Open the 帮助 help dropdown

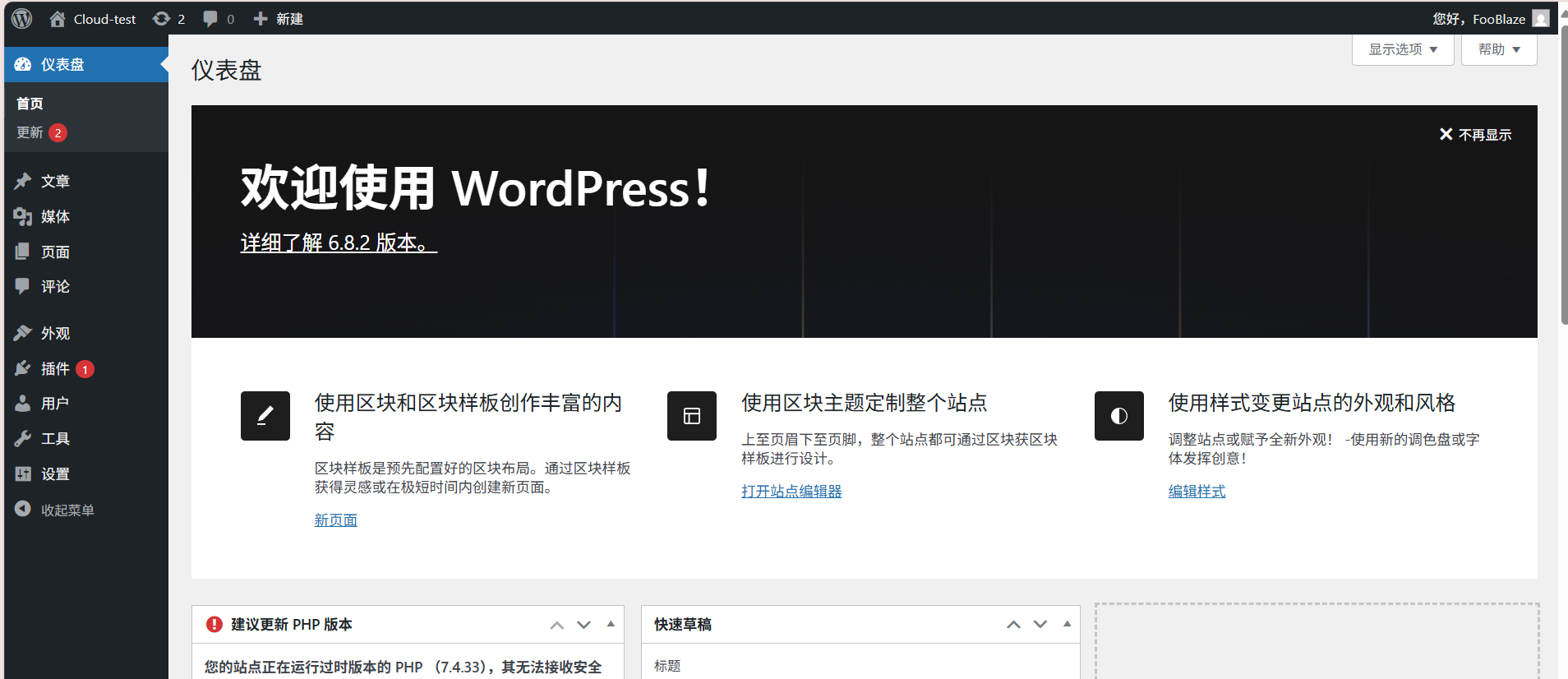[1499, 49]
